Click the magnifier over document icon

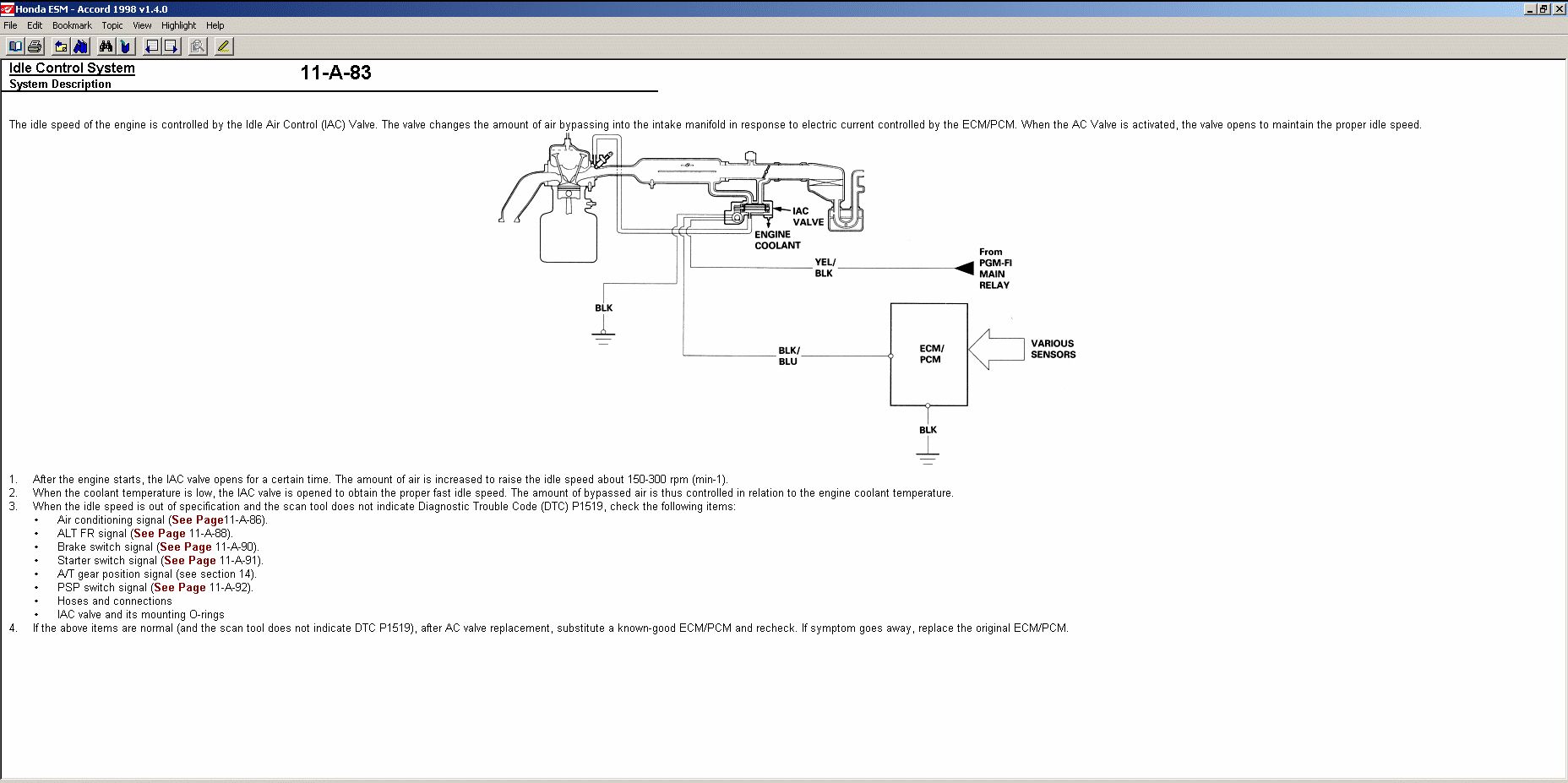[x=198, y=46]
